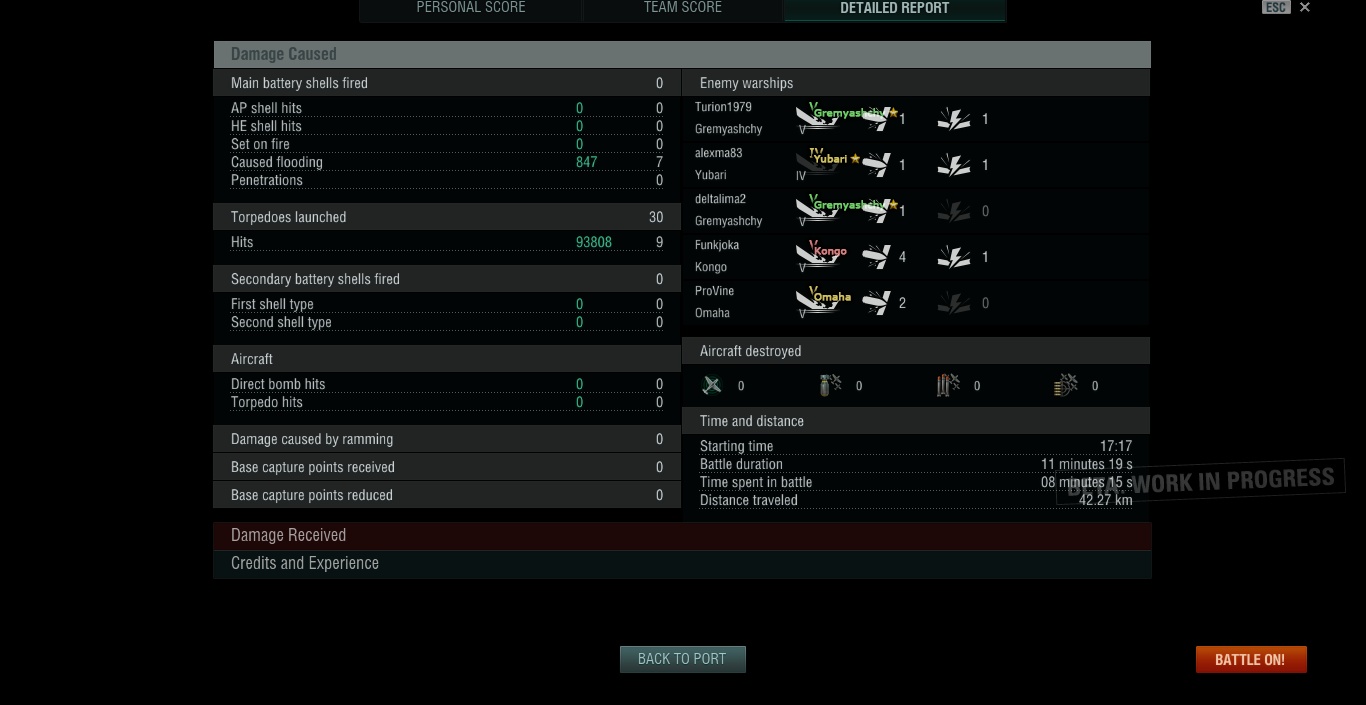Click torpedo hit icon in Funkjoka row

877,257
